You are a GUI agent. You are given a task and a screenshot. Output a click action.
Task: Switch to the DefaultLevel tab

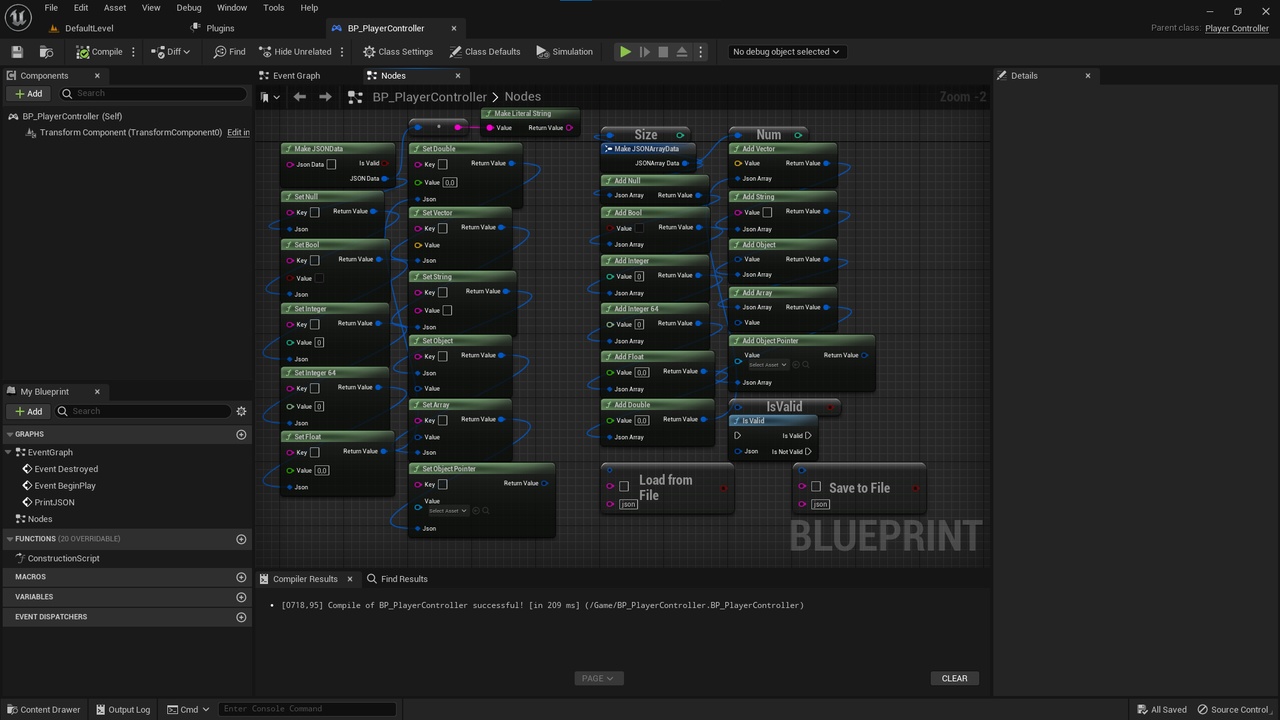coord(89,28)
